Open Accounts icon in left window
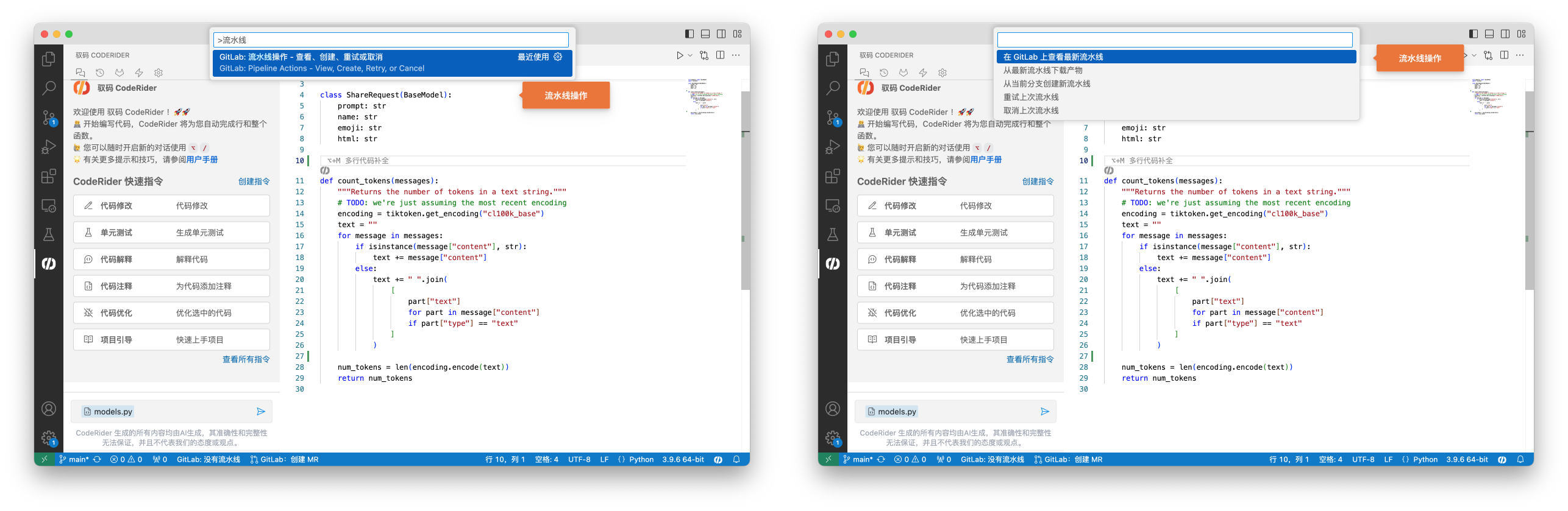Screen dimensions: 1568x511 click(x=48, y=409)
